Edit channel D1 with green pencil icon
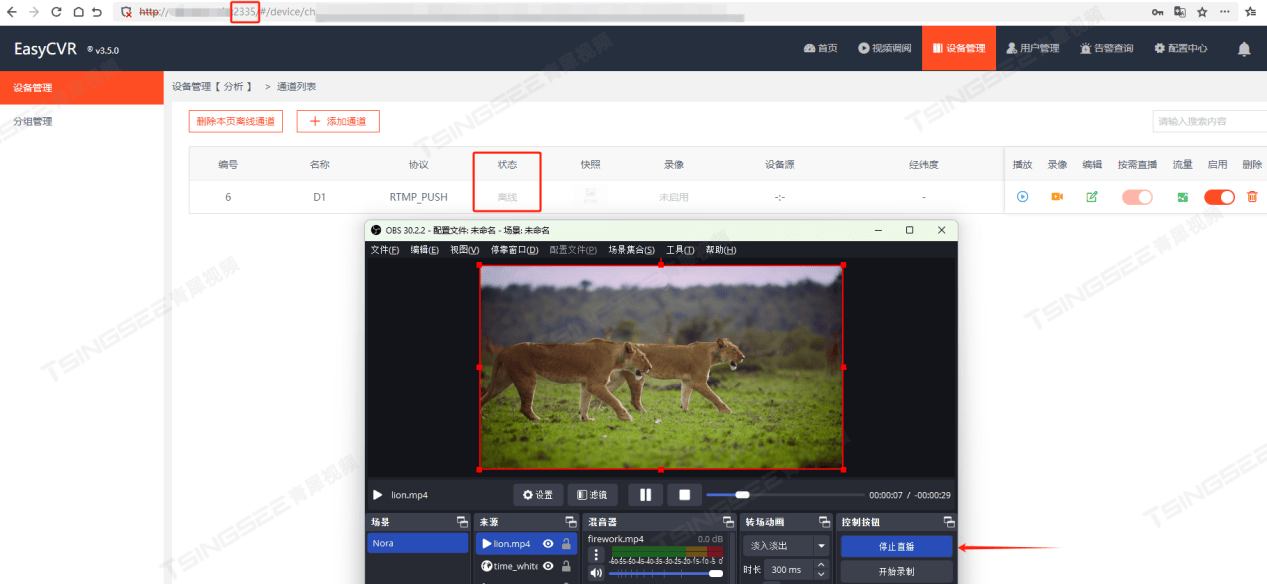1267x584 pixels. (1092, 197)
